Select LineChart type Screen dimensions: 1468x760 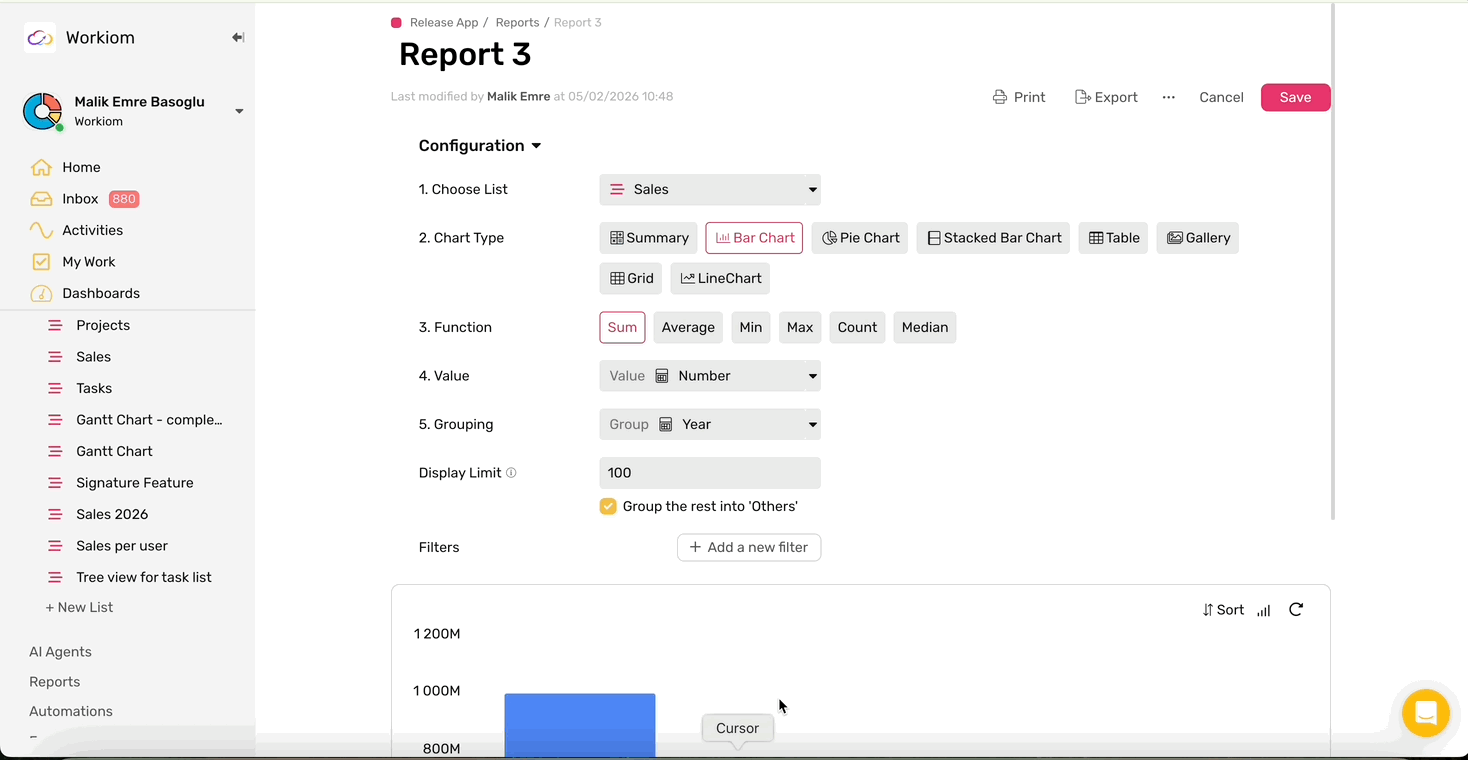(720, 278)
